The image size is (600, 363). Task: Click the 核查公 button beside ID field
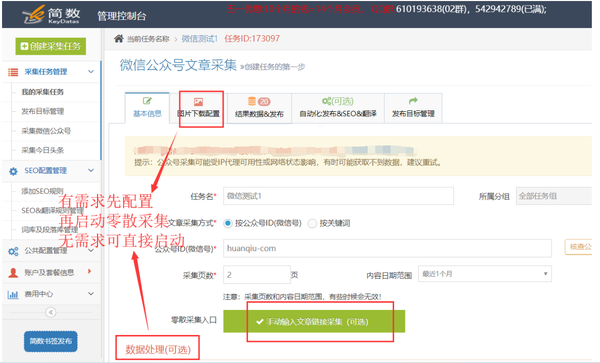(x=578, y=247)
